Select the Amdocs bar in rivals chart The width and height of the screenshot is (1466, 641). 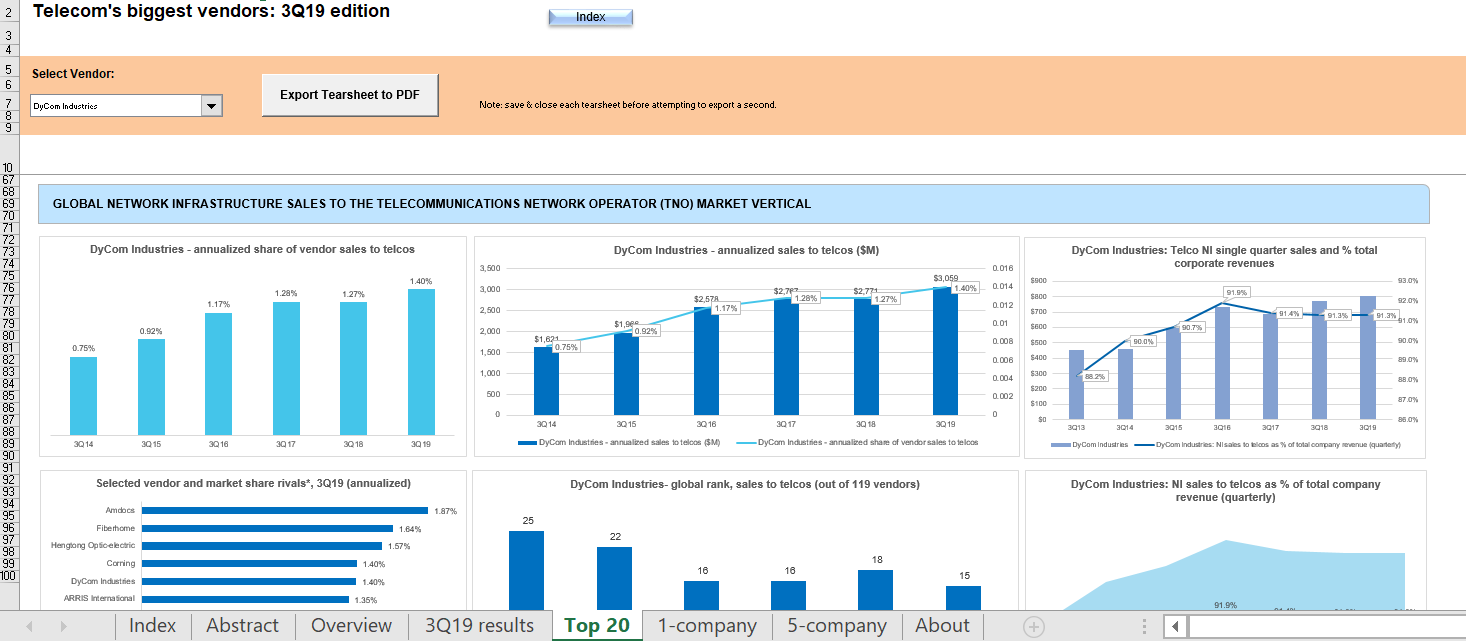(x=283, y=511)
